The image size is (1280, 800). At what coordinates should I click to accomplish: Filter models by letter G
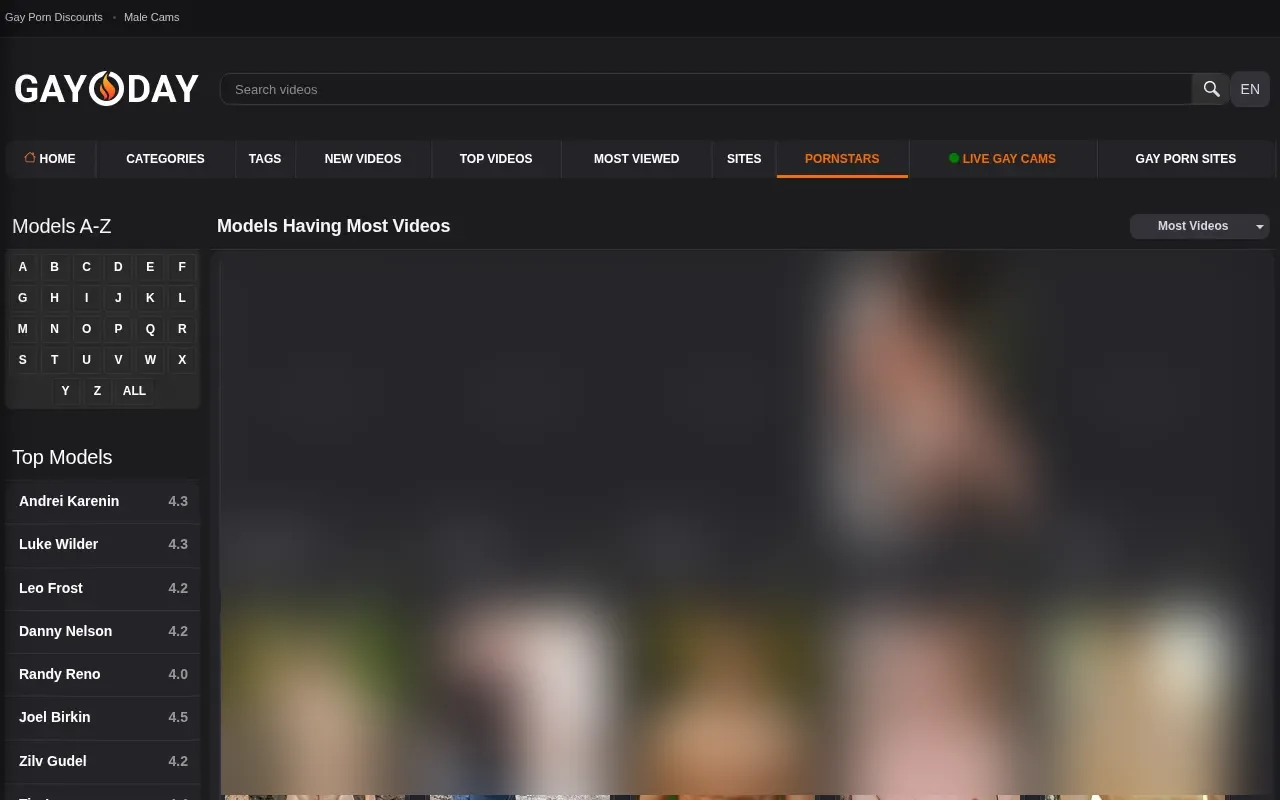click(23, 298)
